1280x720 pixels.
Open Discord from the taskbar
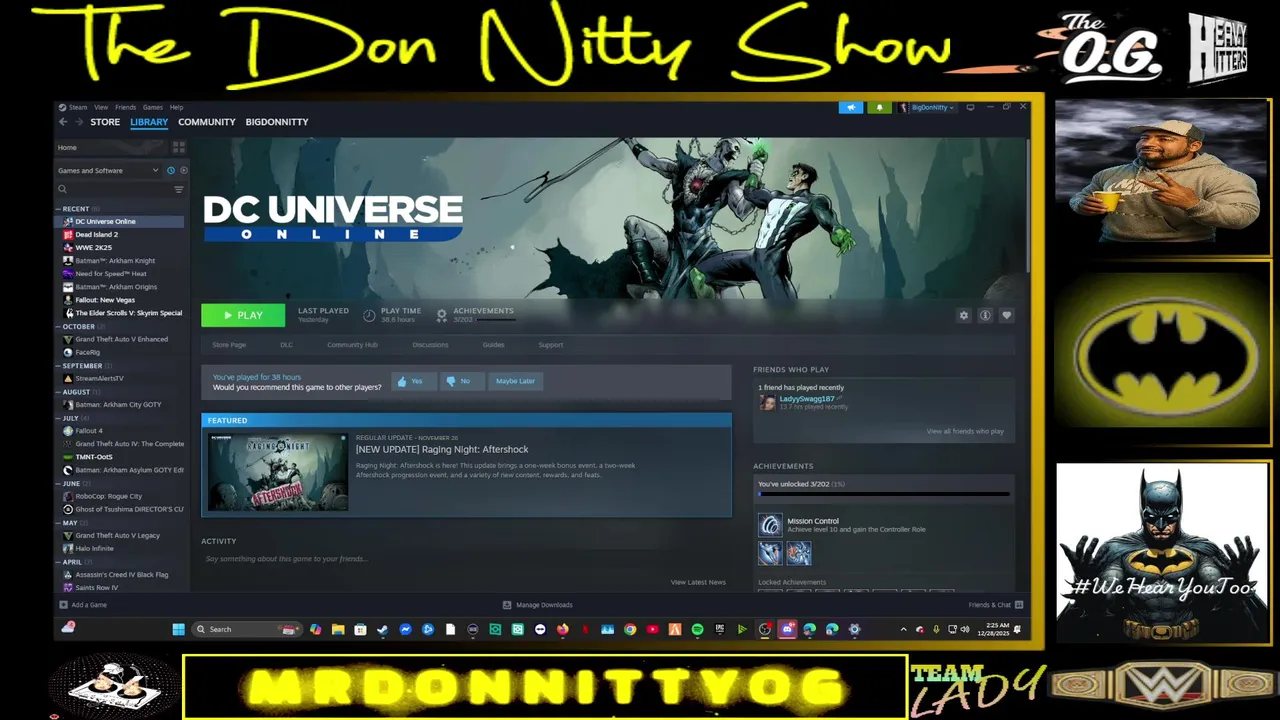(787, 629)
